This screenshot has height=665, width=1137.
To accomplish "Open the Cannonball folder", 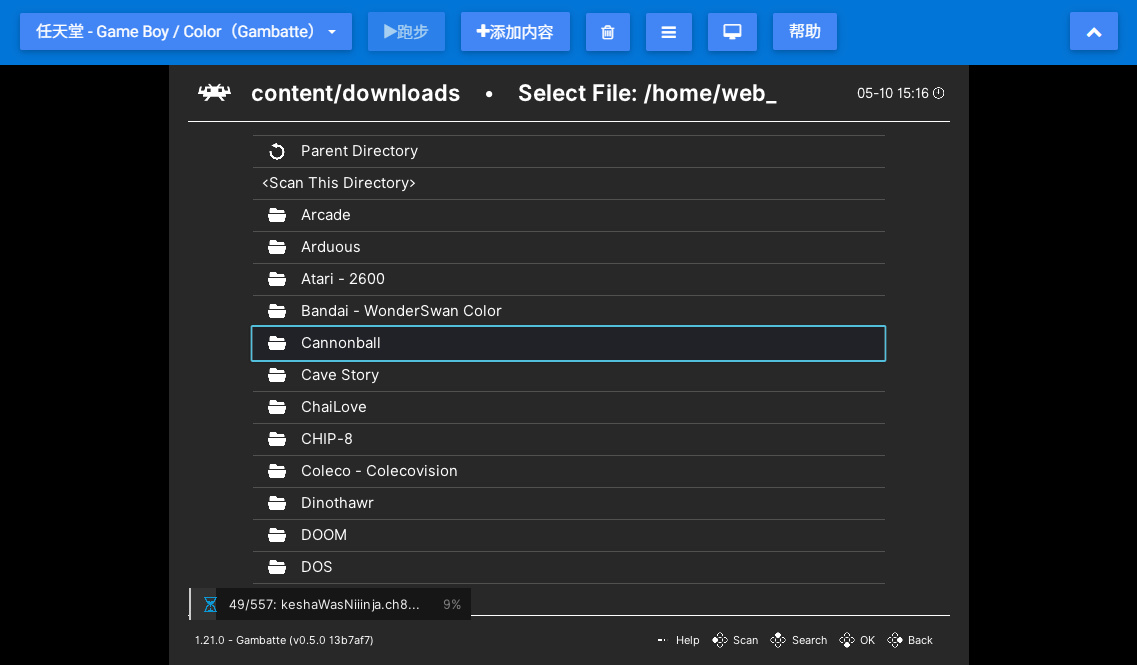I will point(341,343).
